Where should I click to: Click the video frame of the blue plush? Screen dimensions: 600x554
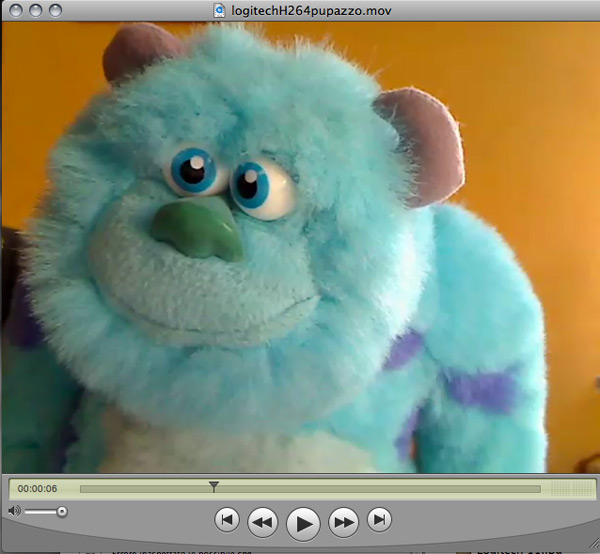click(300, 247)
